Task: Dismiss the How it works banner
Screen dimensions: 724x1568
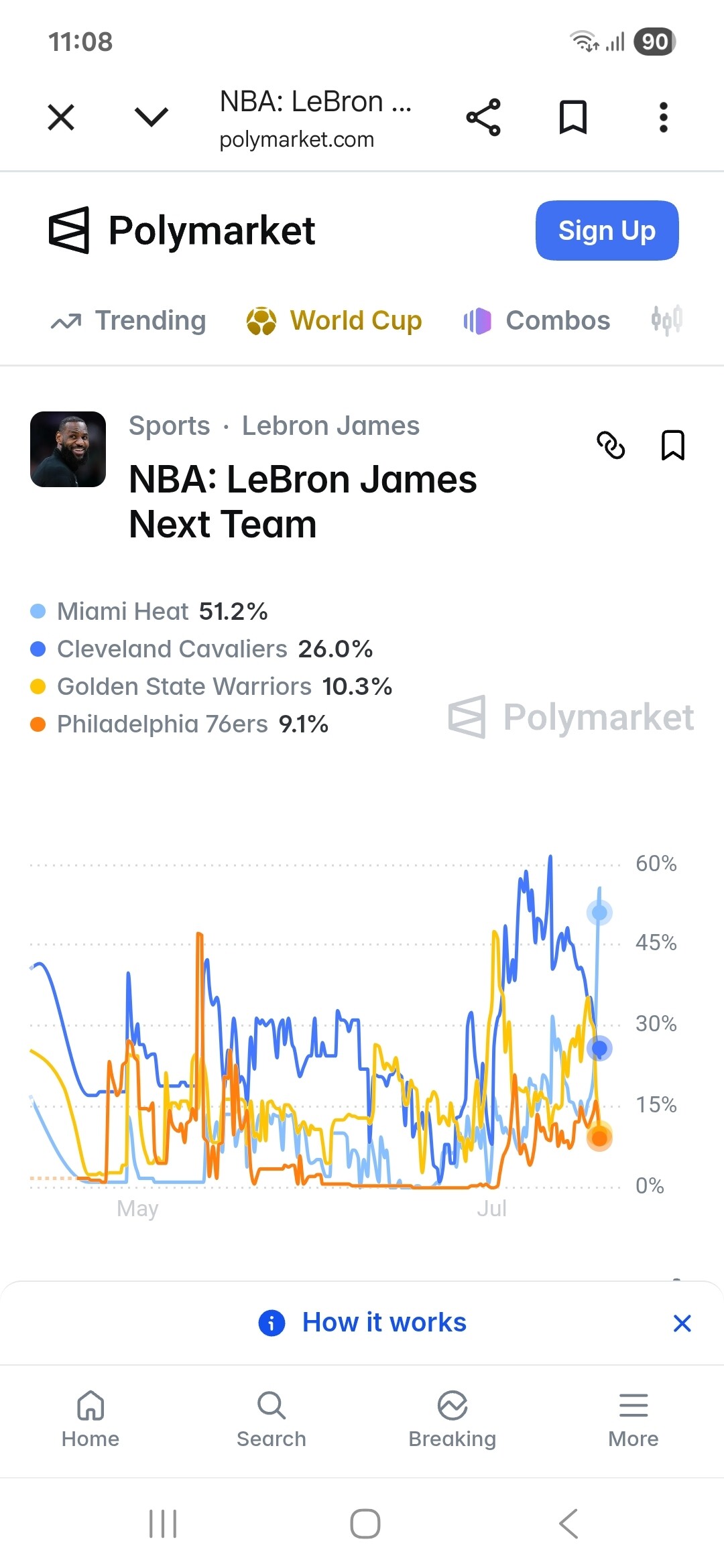Action: point(682,1323)
